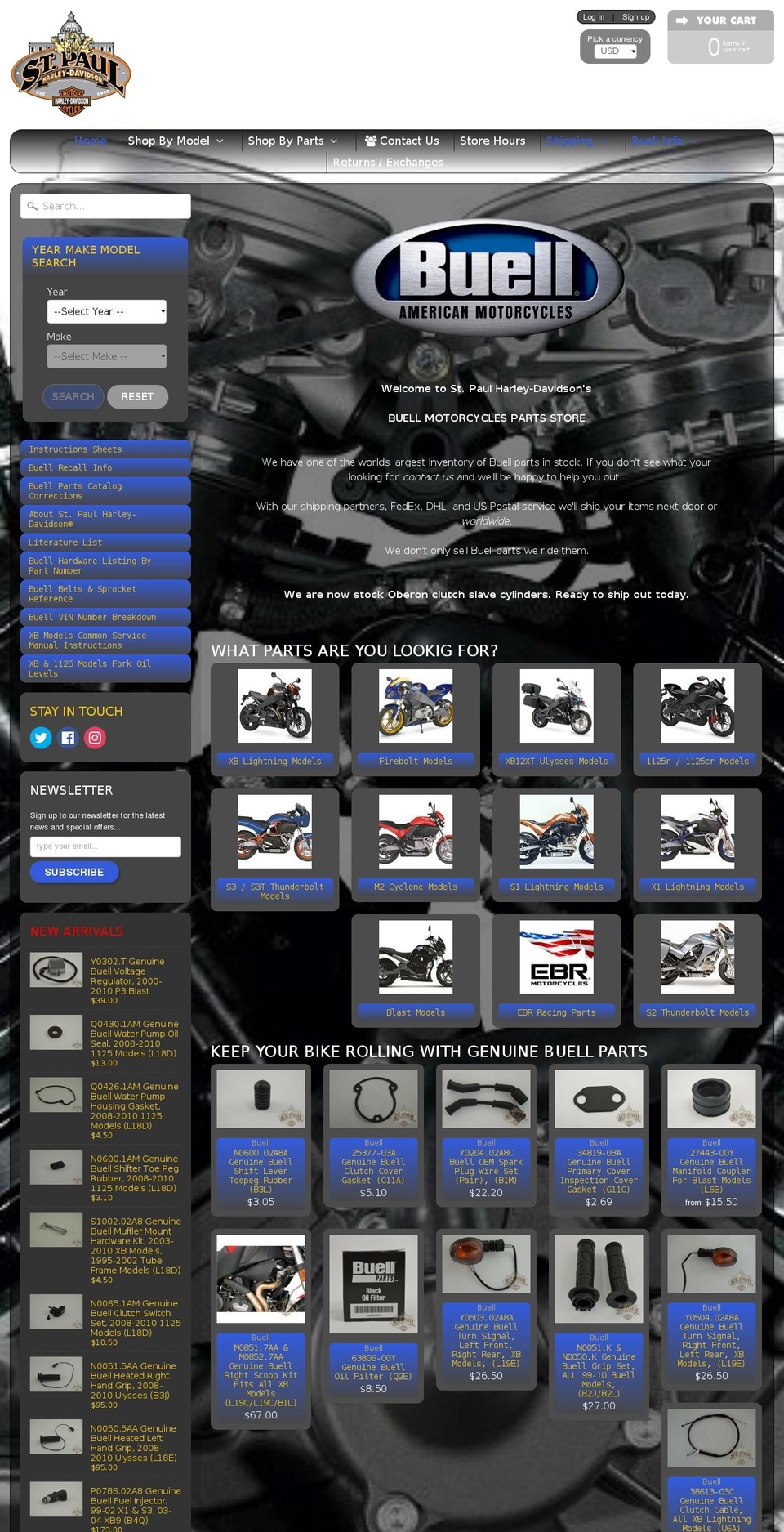Open Buell Hardware Listing By Part Number
This screenshot has height=1532, width=784.
(x=105, y=565)
